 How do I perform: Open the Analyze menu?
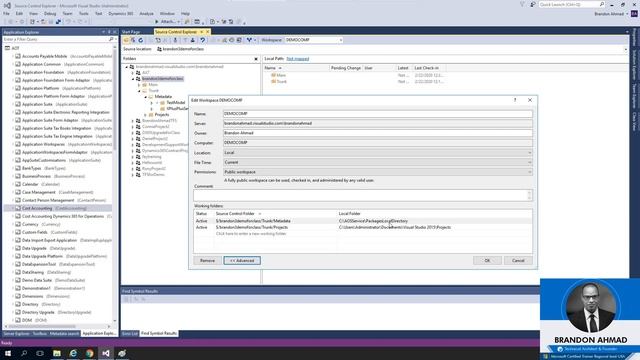tap(146, 13)
